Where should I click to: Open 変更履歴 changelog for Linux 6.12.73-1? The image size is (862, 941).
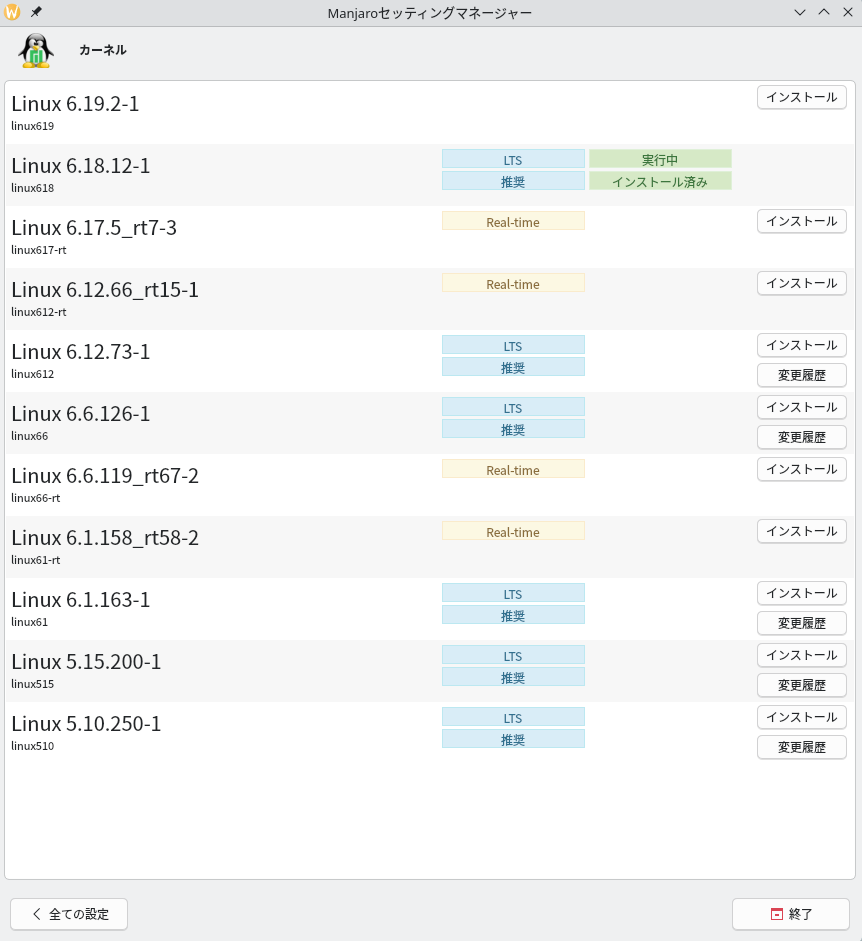pos(801,375)
